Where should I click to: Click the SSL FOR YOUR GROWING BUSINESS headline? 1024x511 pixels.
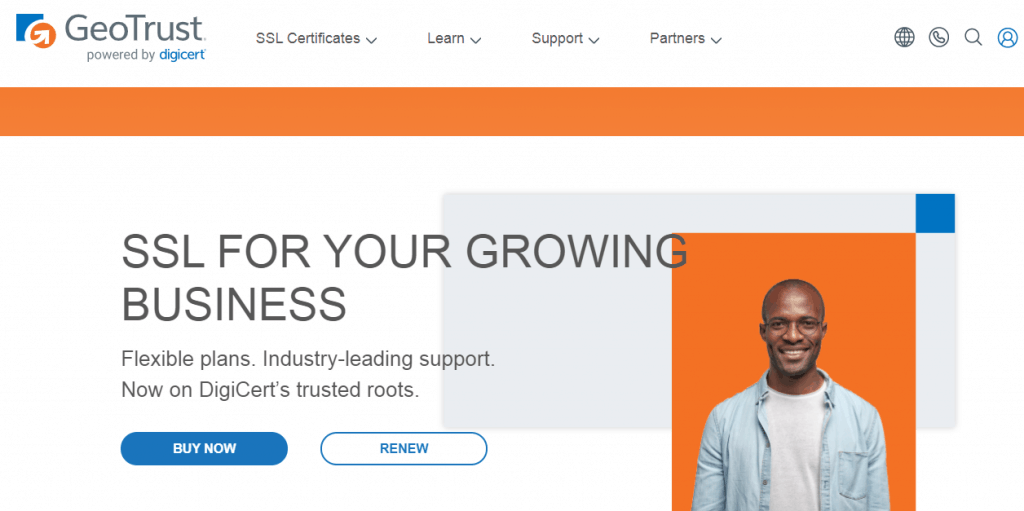(404, 278)
